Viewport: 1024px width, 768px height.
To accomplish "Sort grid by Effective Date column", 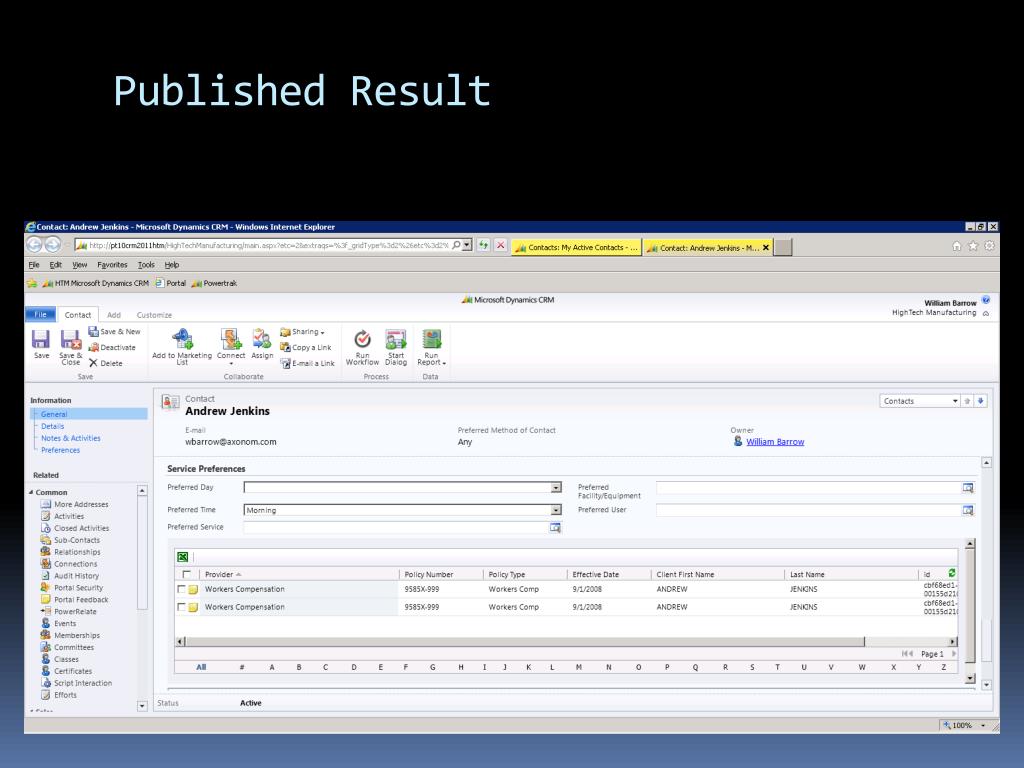I will pos(596,575).
